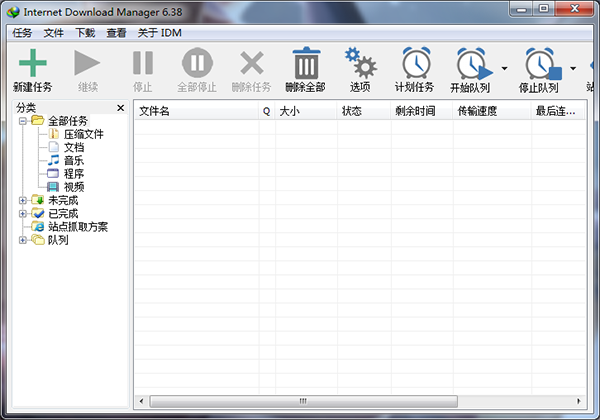Click the IDM title bar app icon
The image size is (600, 420).
[x=13, y=12]
